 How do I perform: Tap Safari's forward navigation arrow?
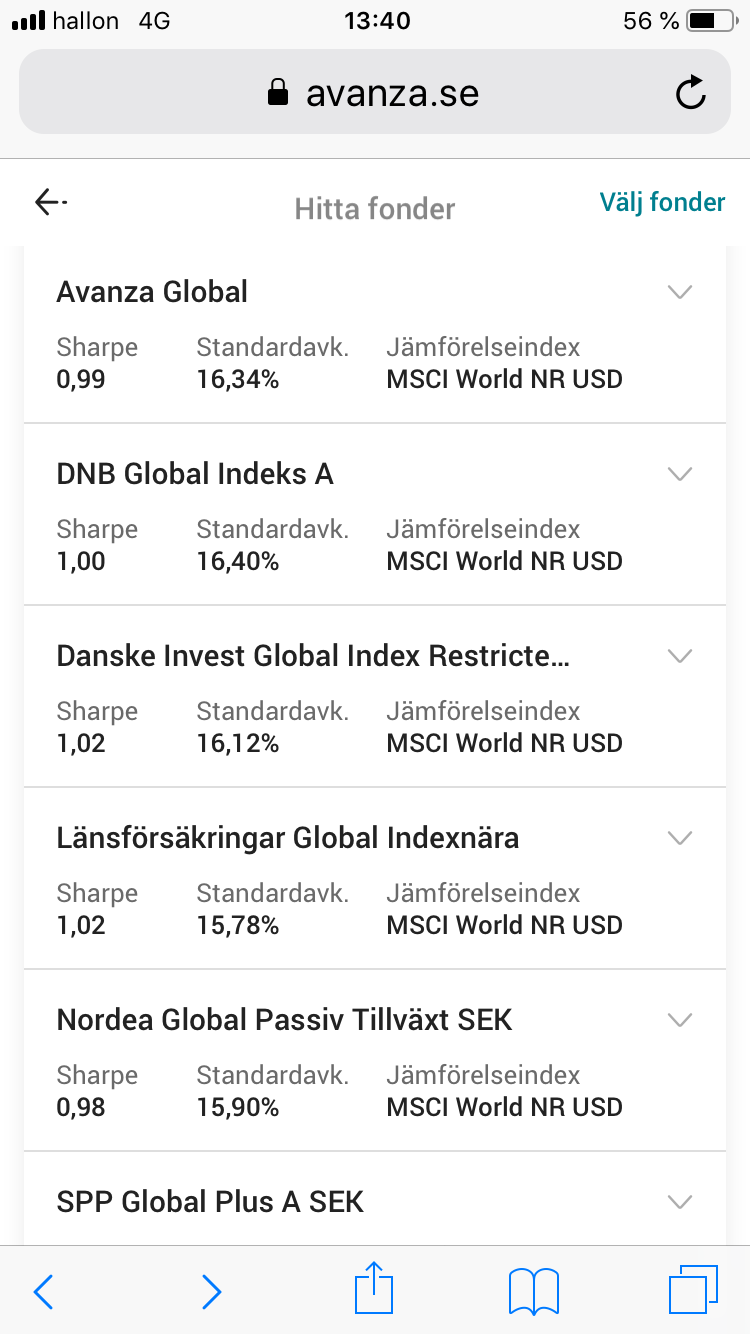[x=211, y=1291]
